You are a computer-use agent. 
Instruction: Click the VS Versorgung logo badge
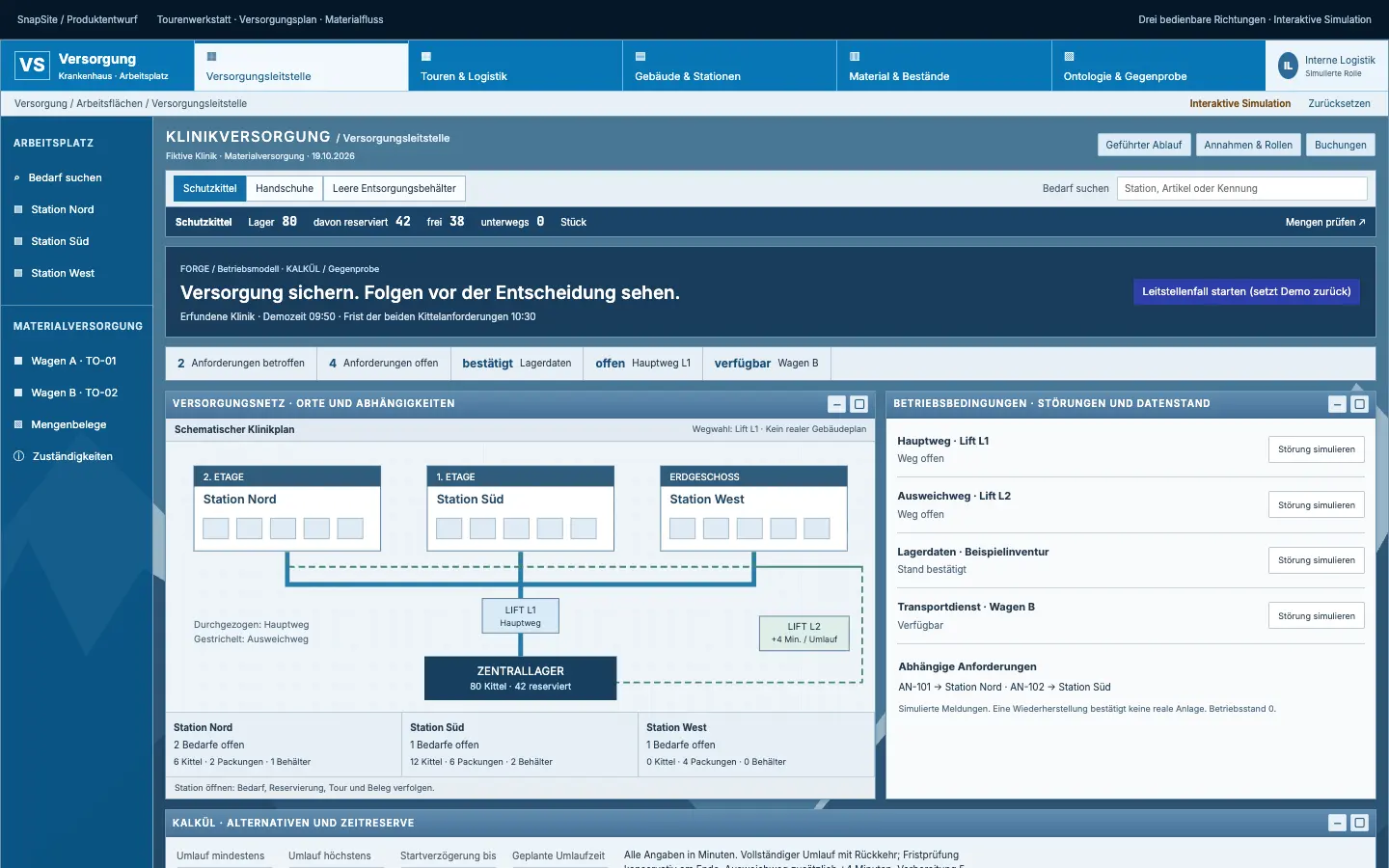pos(32,66)
